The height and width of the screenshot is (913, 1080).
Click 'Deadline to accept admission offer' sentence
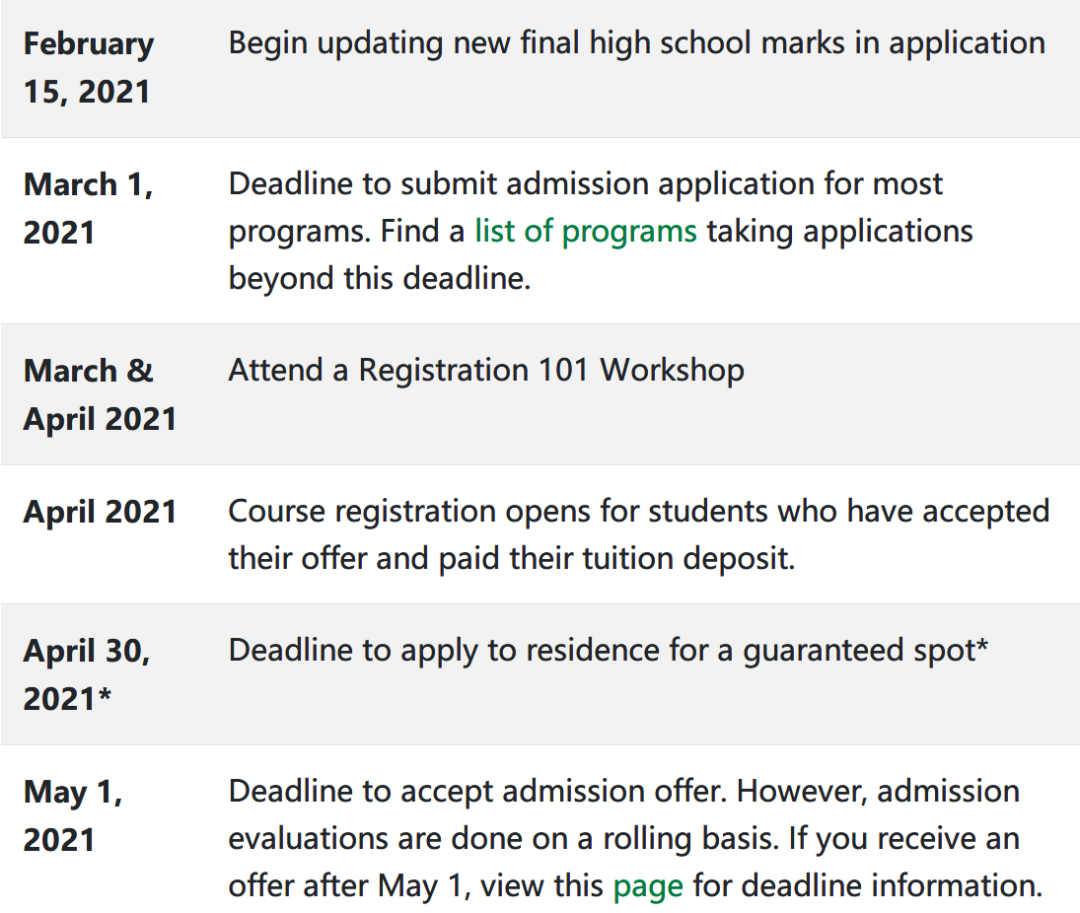pos(477,792)
